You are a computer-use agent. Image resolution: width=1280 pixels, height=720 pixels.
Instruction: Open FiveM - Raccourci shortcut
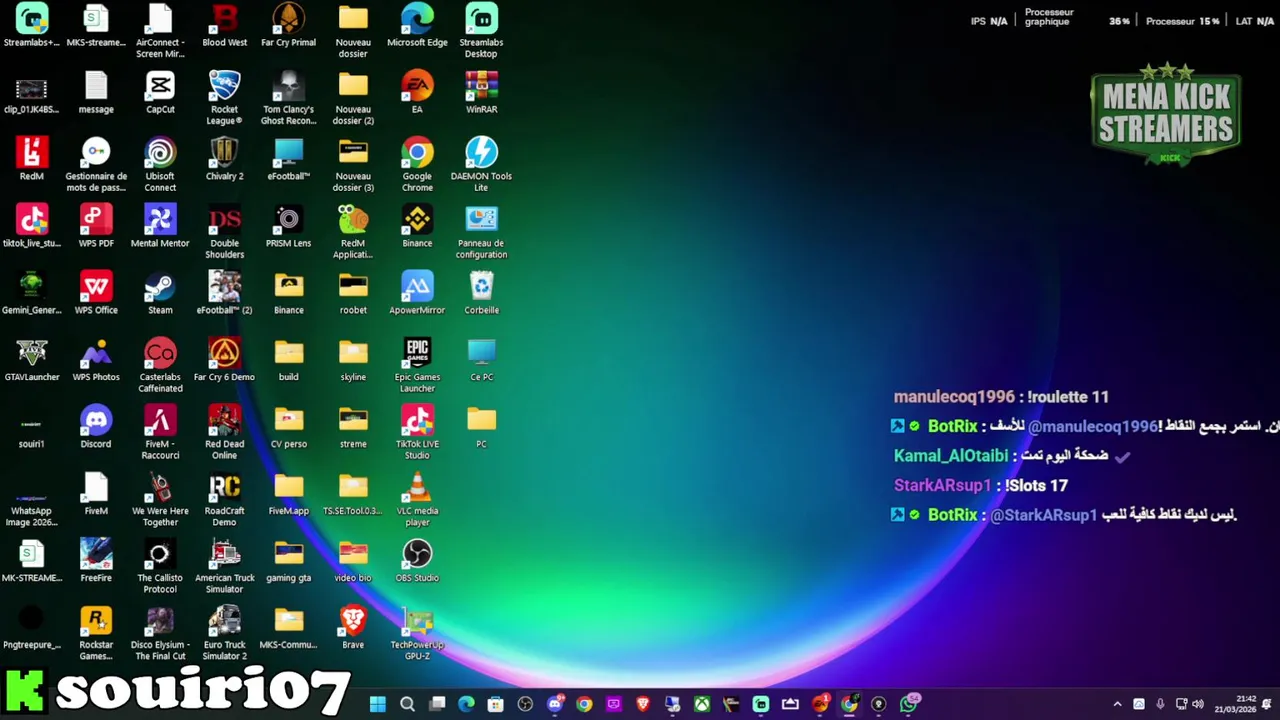(x=160, y=432)
